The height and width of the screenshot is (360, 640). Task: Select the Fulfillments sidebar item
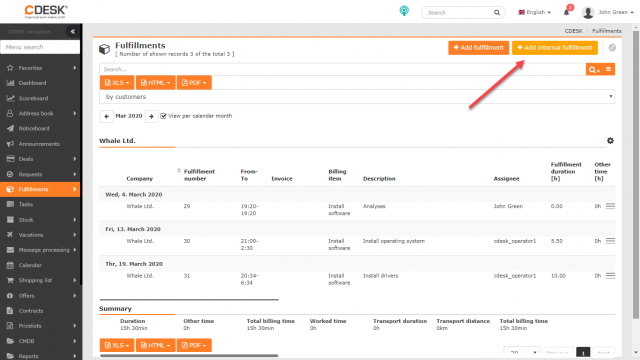pos(40,189)
